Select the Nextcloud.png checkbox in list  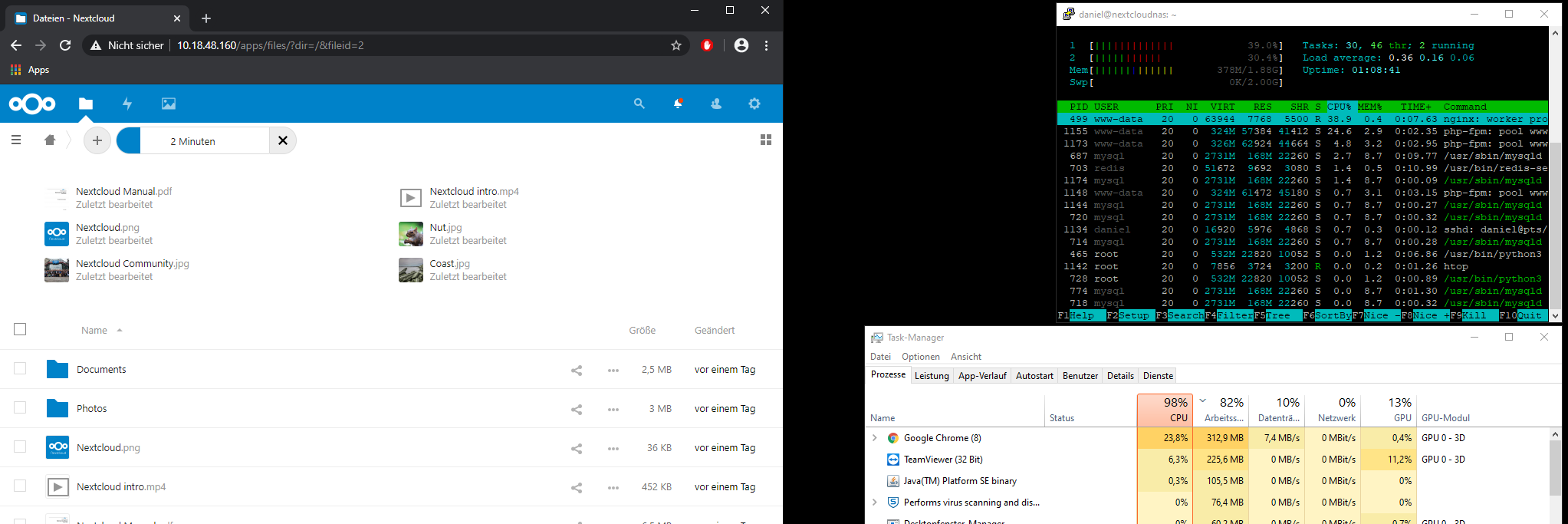(x=20, y=447)
